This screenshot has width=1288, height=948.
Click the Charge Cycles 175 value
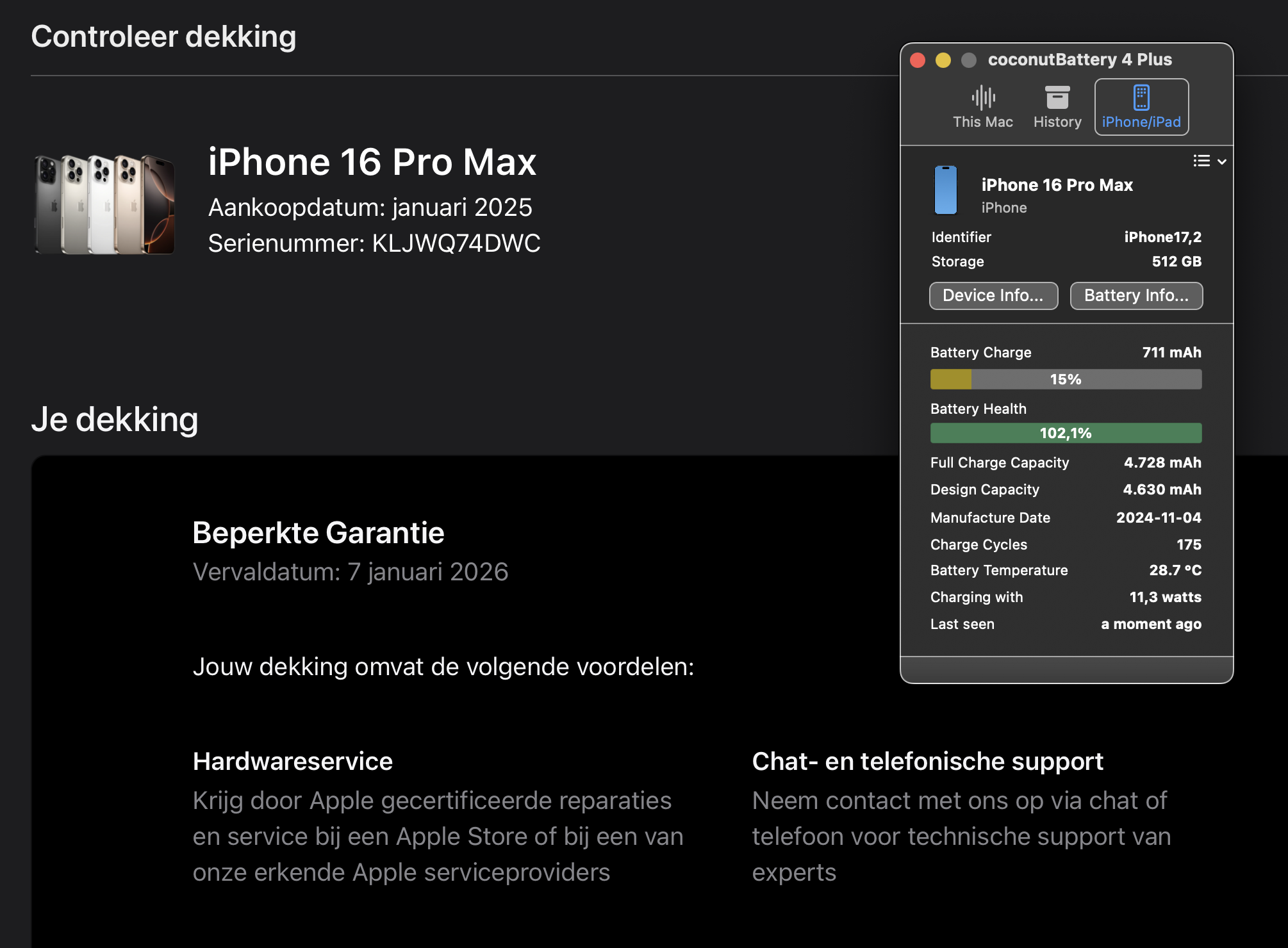1189,544
